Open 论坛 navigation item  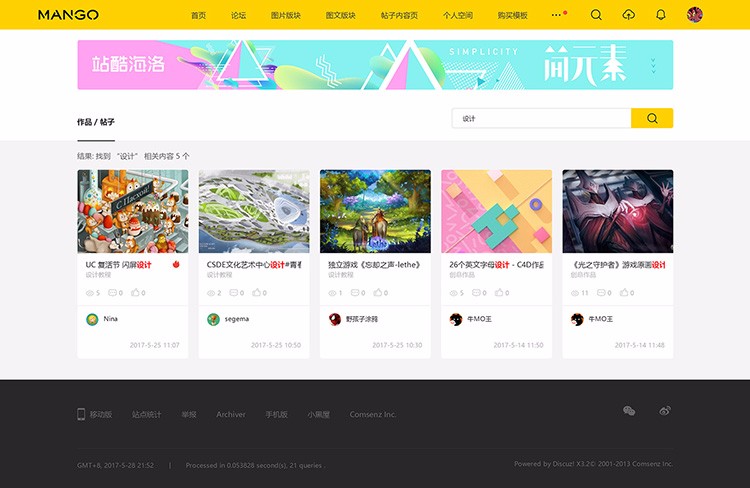238,15
